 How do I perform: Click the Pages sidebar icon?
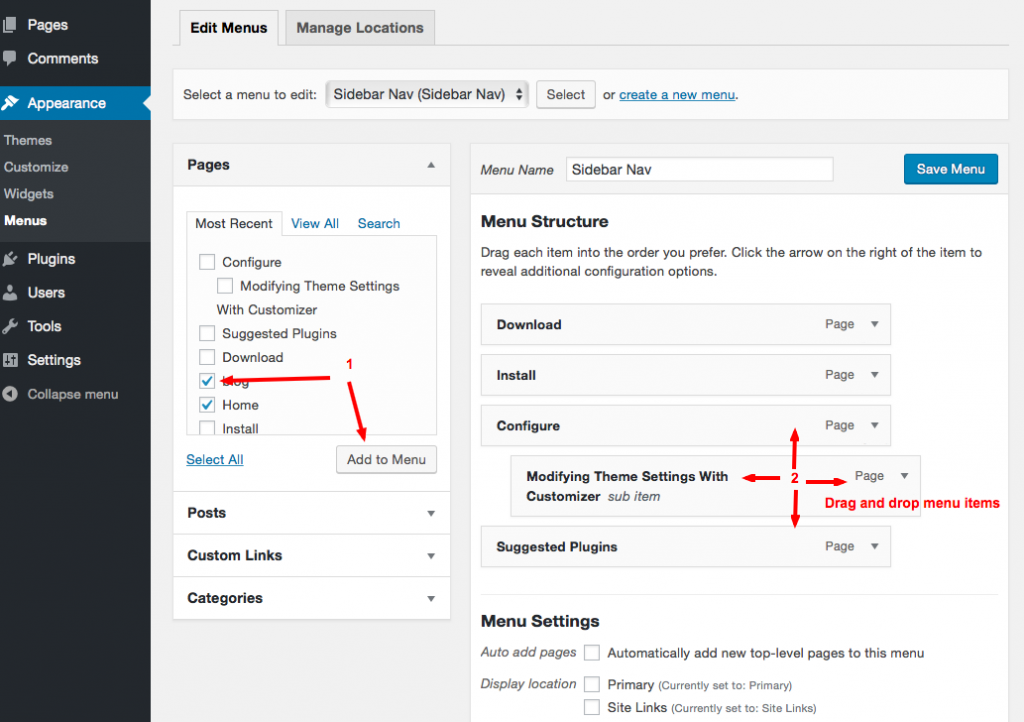click(9, 25)
